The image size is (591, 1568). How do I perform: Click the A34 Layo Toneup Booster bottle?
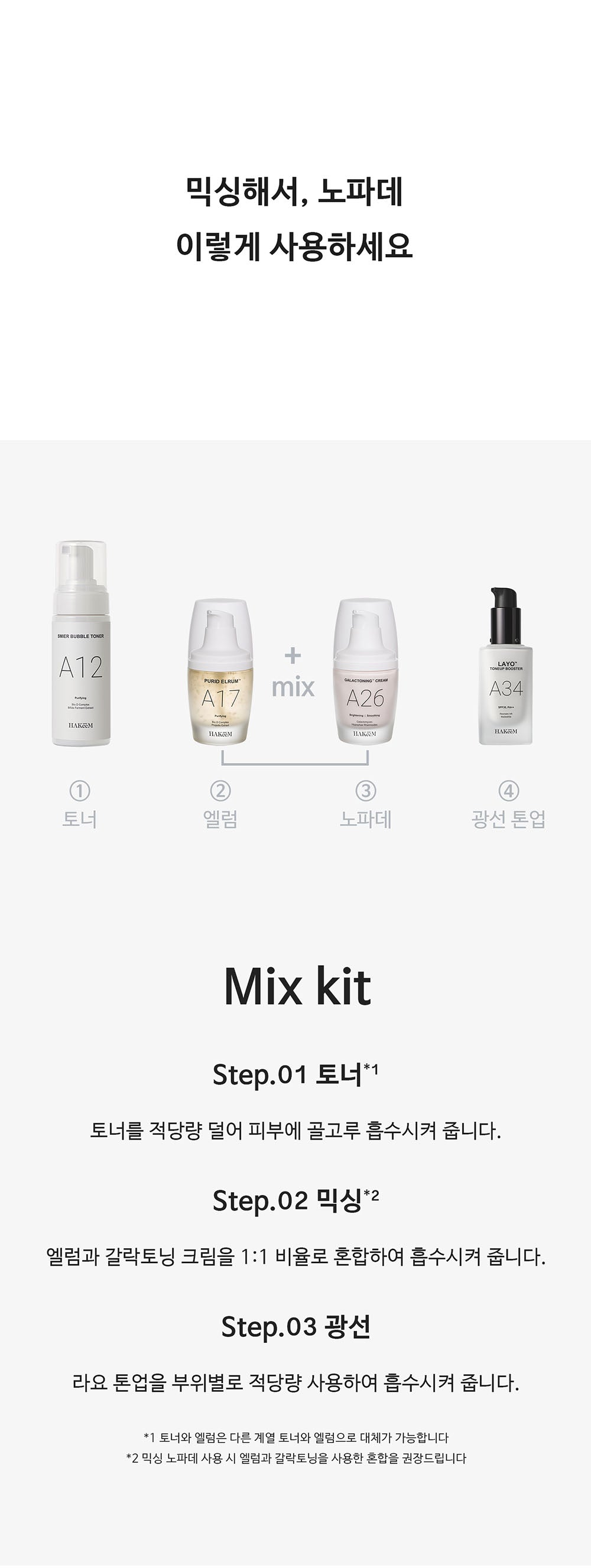coord(506,665)
